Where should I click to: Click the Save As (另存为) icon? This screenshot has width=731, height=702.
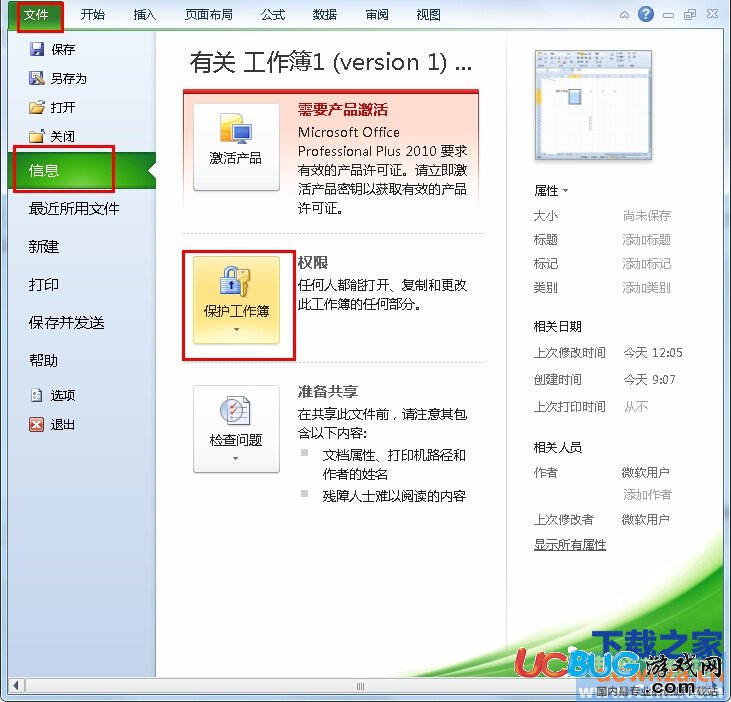click(36, 78)
